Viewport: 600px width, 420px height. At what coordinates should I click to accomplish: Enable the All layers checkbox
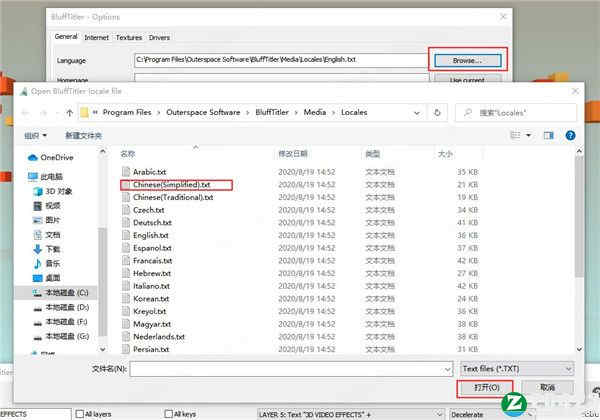tap(80, 414)
